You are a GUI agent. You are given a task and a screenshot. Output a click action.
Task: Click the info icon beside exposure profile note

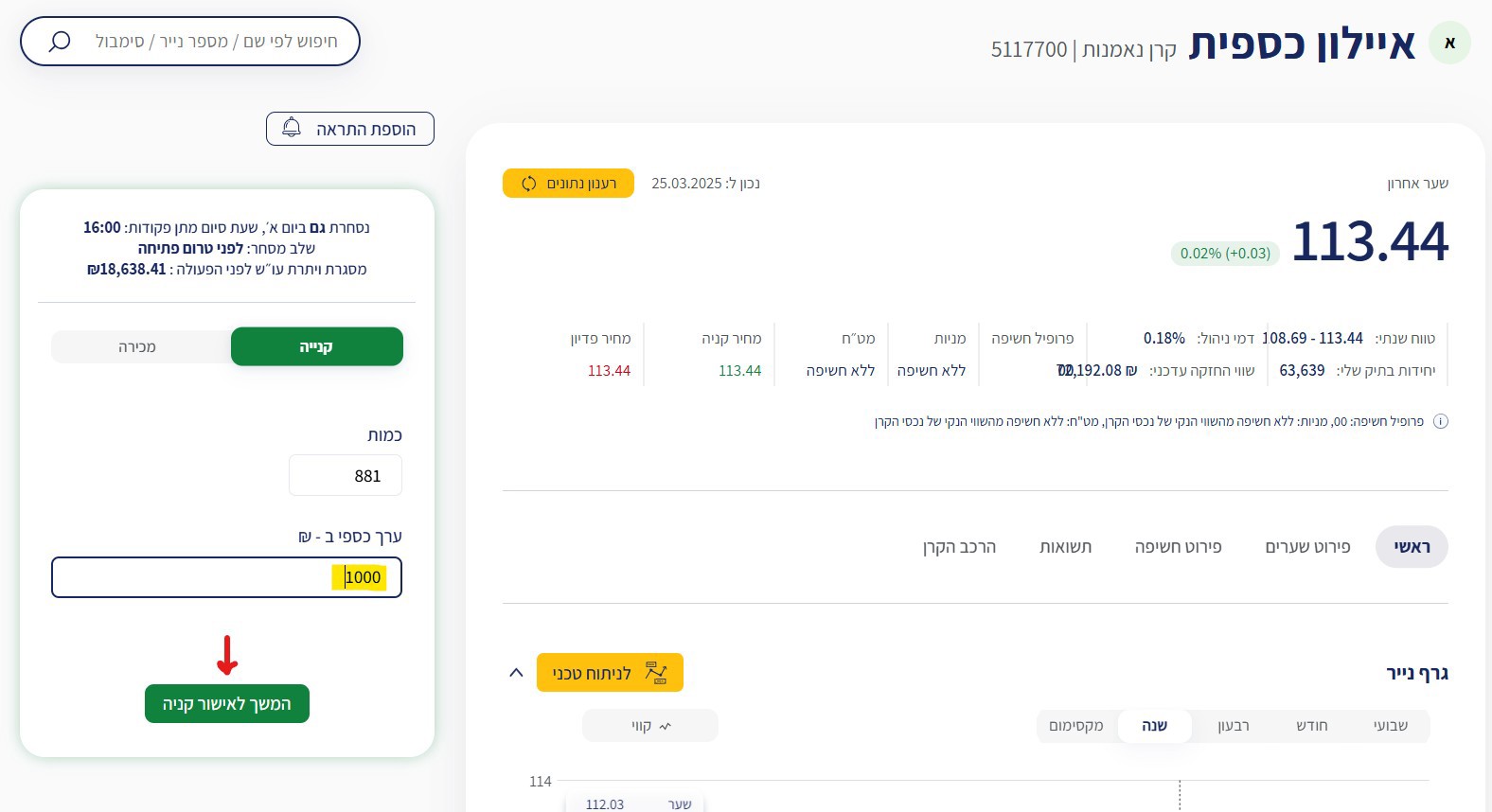tap(1441, 421)
